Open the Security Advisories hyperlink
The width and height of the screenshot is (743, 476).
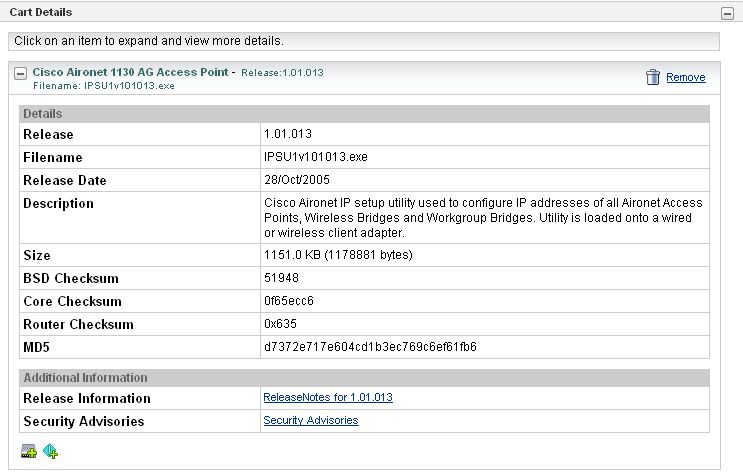[310, 420]
